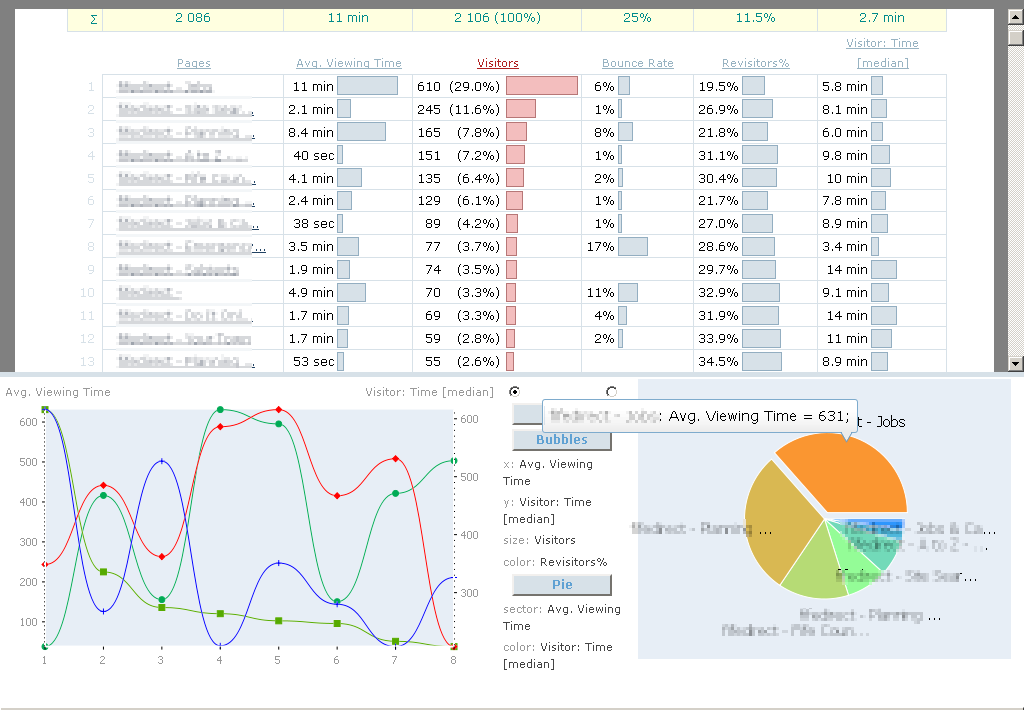Sort by Bounce Rate column header
This screenshot has width=1024, height=710.
[x=638, y=63]
